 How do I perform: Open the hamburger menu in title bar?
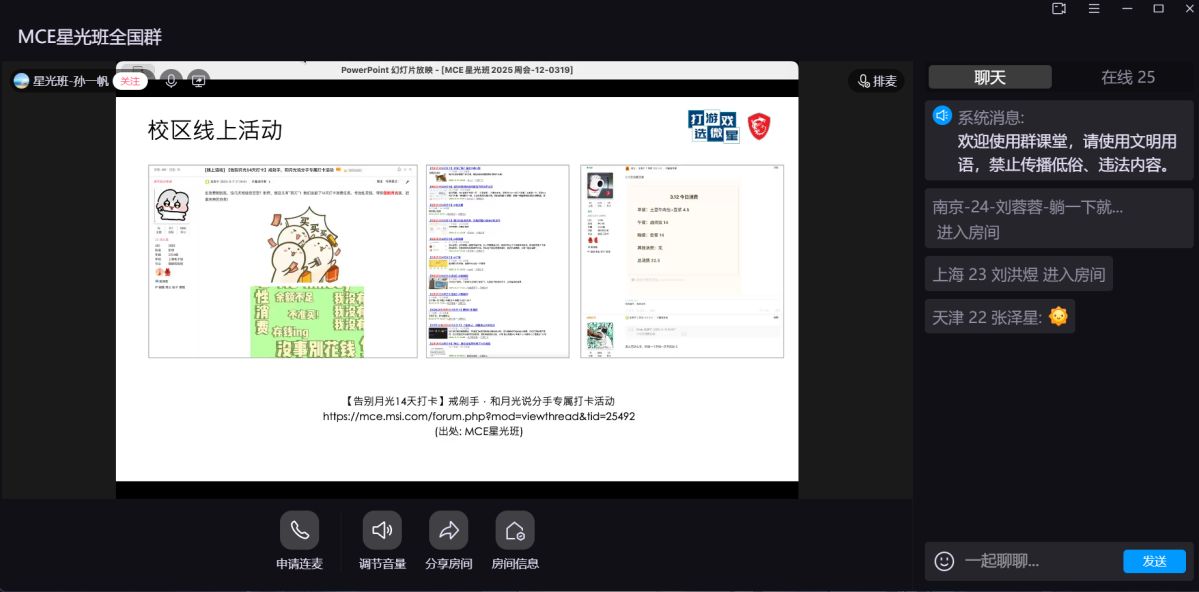pos(1094,8)
